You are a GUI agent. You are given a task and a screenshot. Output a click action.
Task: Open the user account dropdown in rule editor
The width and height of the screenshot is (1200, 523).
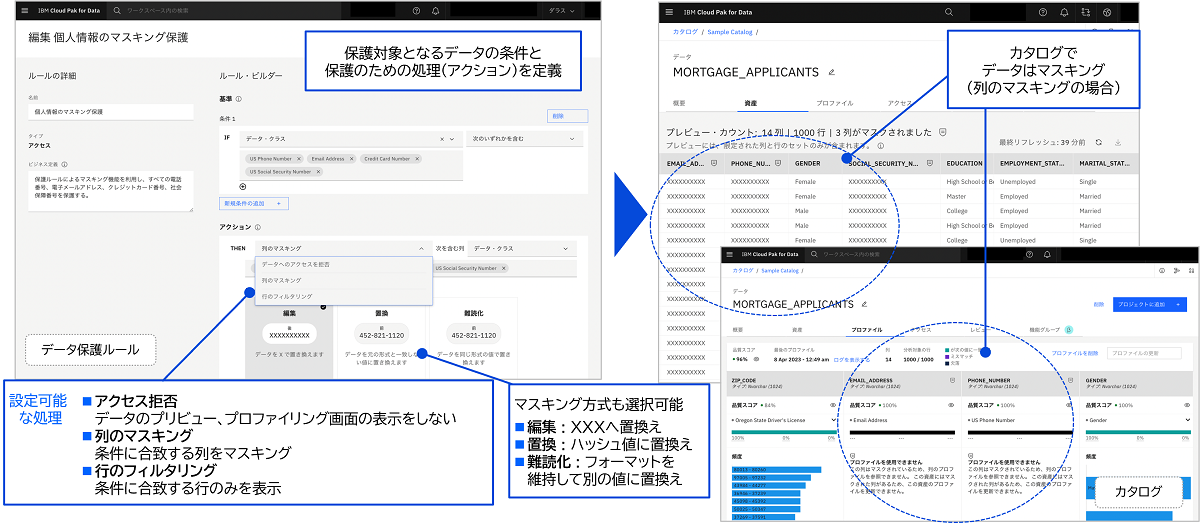tap(563, 10)
